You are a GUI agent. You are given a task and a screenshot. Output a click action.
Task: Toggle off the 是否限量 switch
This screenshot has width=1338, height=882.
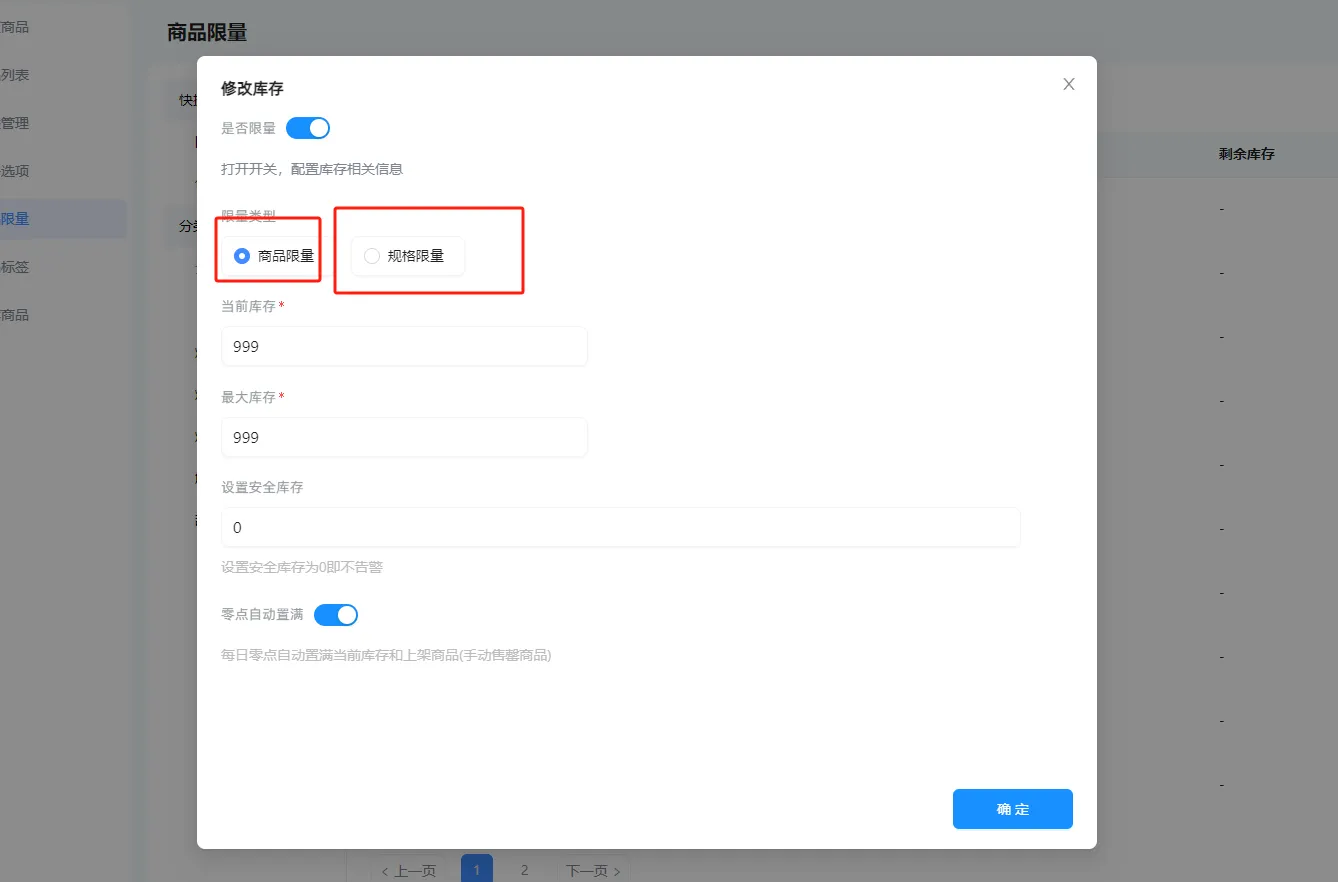pos(307,128)
